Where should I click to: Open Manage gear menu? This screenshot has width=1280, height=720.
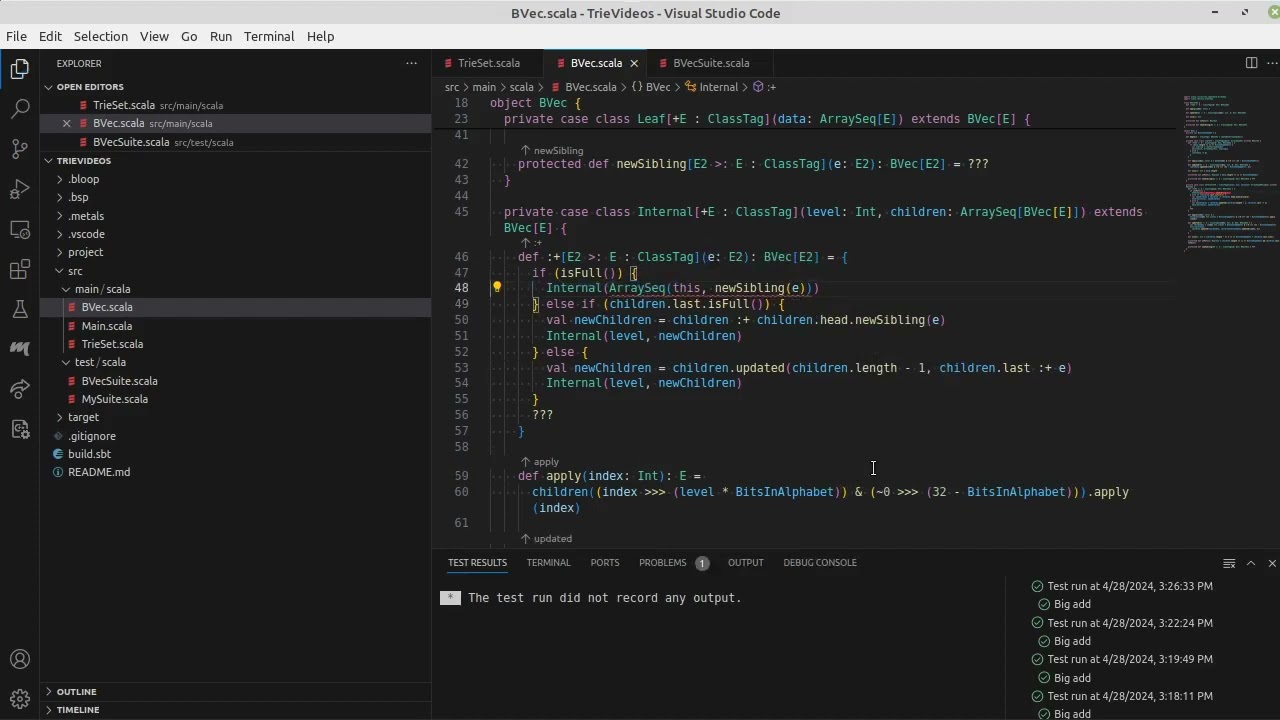coord(20,699)
